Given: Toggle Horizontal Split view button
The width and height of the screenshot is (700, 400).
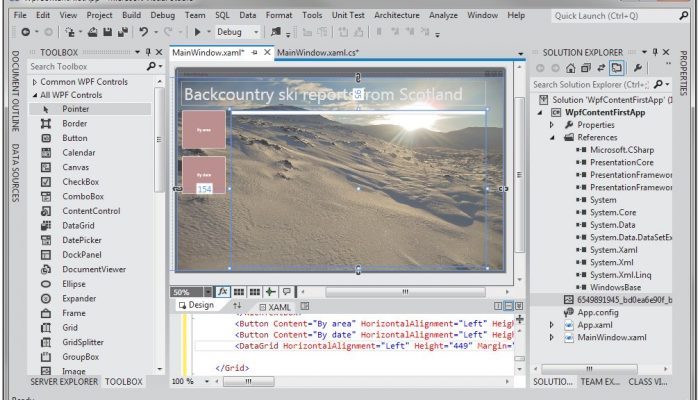Looking at the screenshot, I should [x=508, y=306].
